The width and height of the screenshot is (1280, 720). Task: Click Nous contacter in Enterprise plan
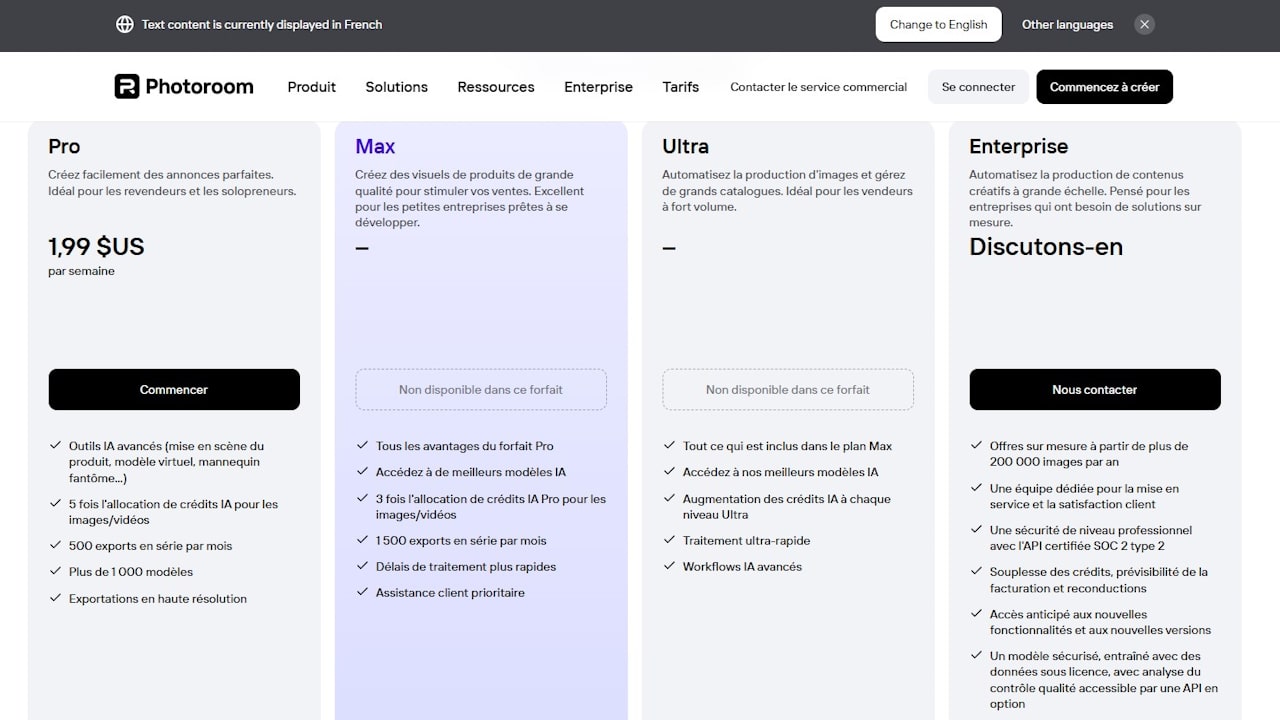point(1094,390)
